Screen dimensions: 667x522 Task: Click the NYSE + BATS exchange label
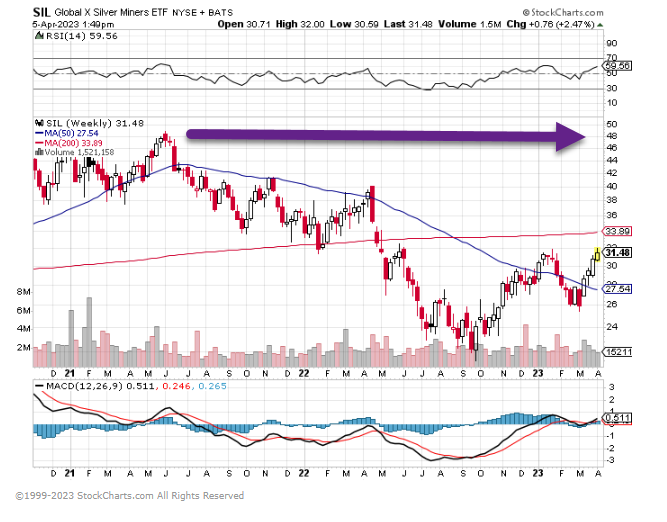pos(202,13)
